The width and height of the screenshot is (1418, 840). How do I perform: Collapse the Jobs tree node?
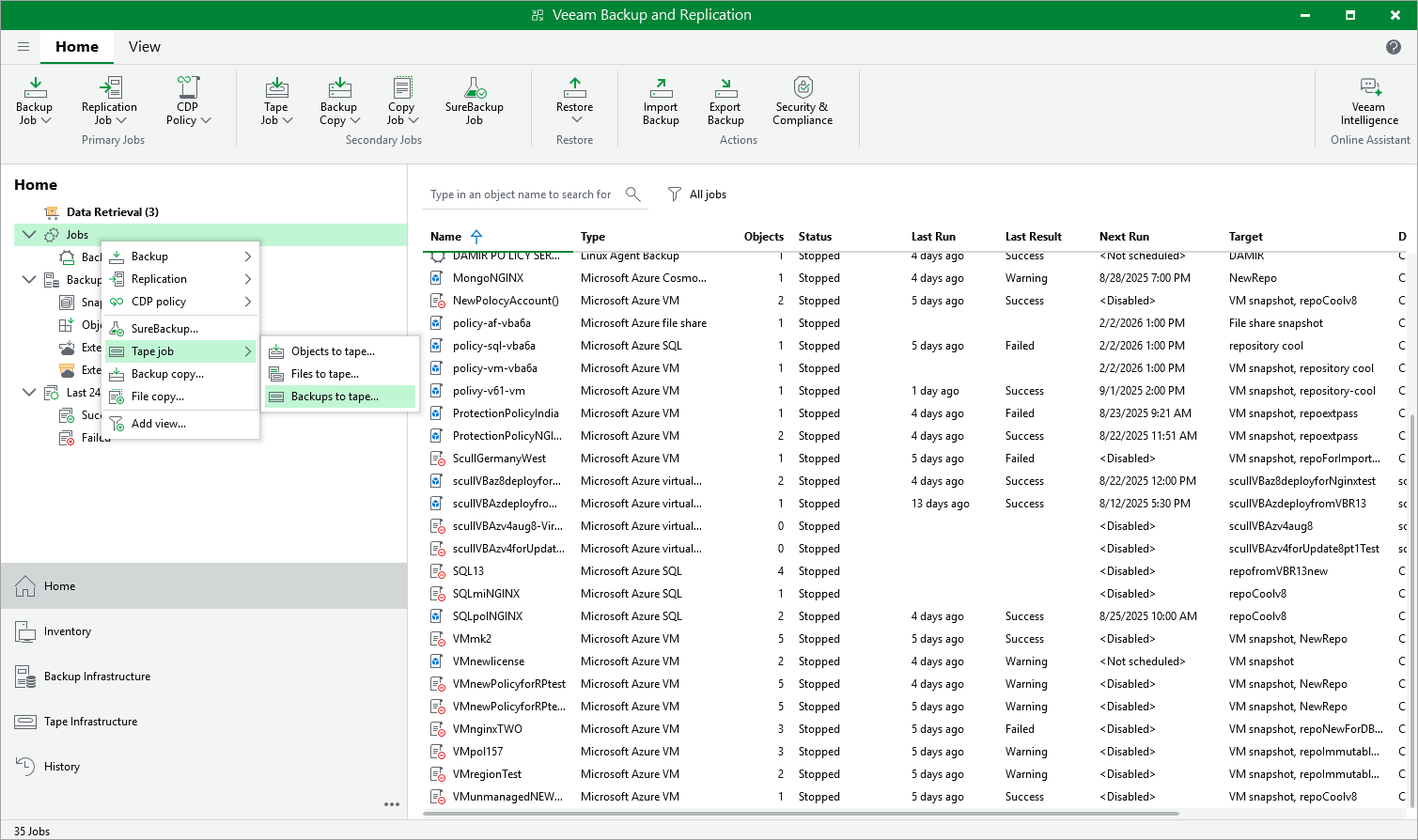29,235
